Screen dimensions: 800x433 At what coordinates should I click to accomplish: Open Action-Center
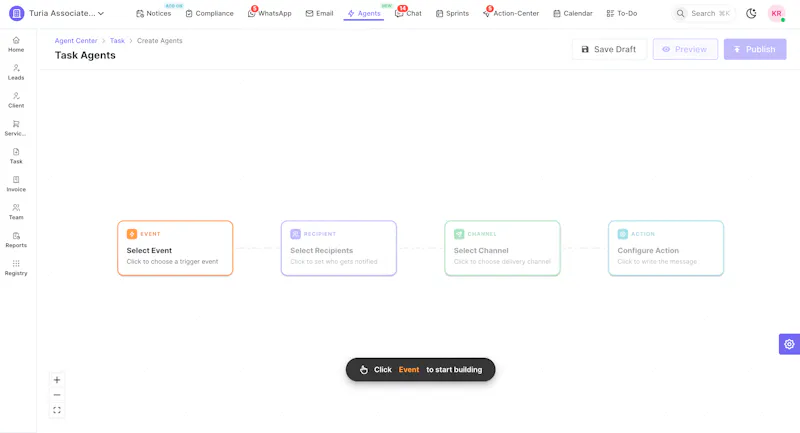(511, 13)
